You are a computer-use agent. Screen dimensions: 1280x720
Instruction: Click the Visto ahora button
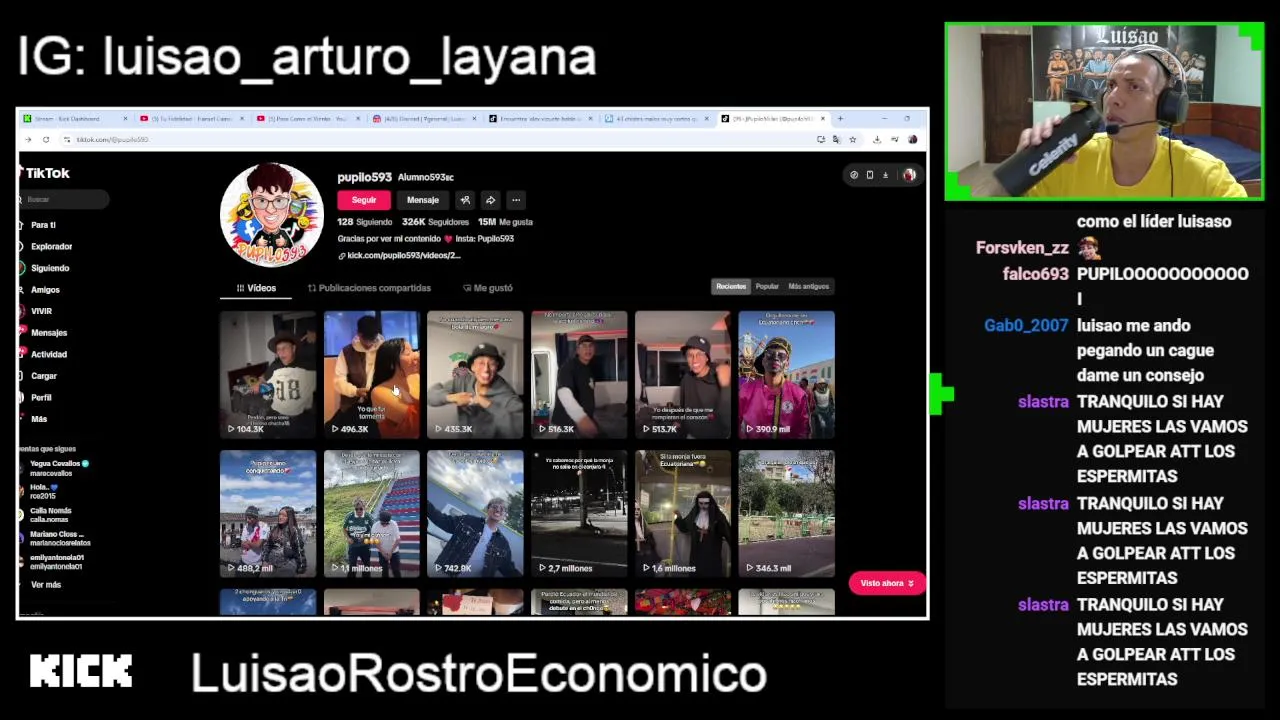(x=886, y=583)
